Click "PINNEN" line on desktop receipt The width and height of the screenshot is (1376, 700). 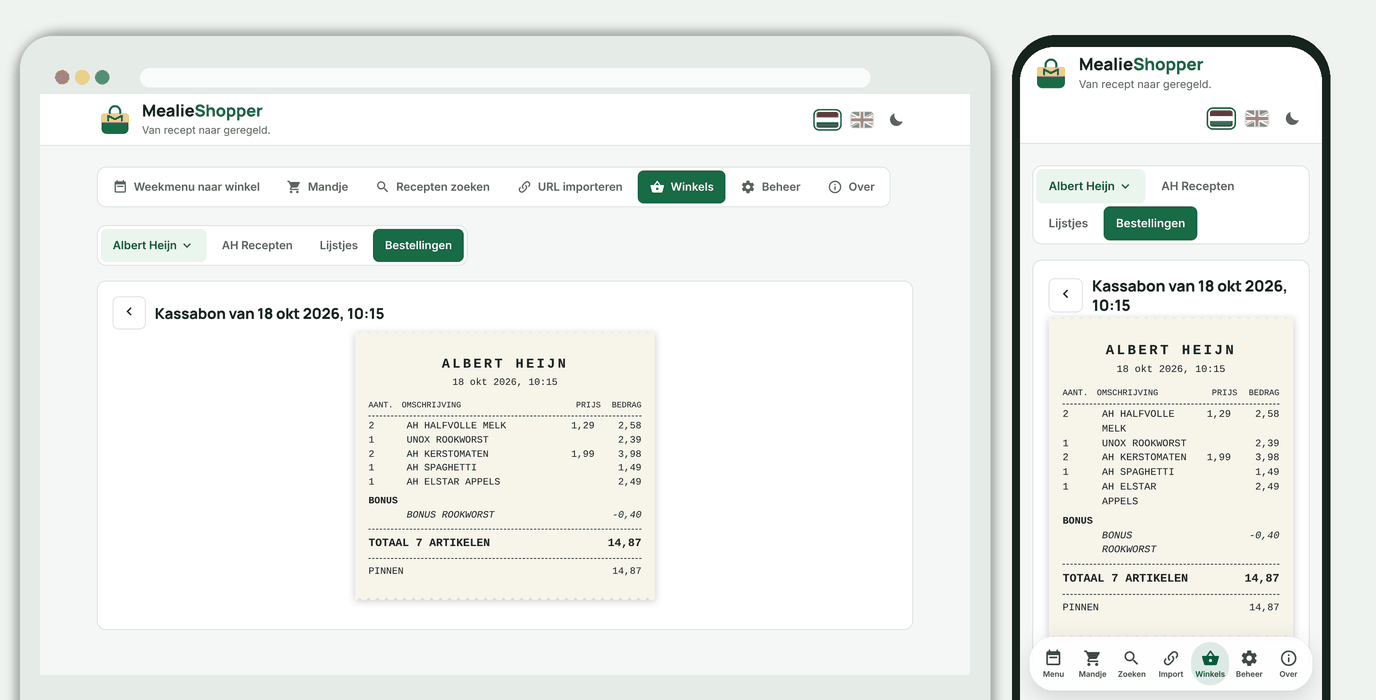pyautogui.click(x=505, y=571)
